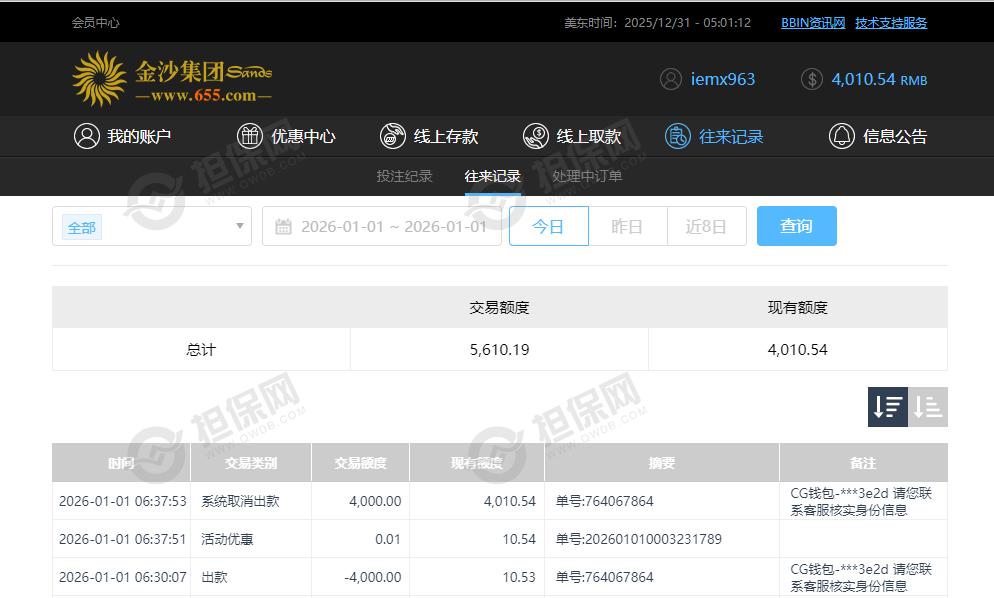This screenshot has width=994, height=598.
Task: Select the 今日 date range option
Action: click(x=548, y=226)
